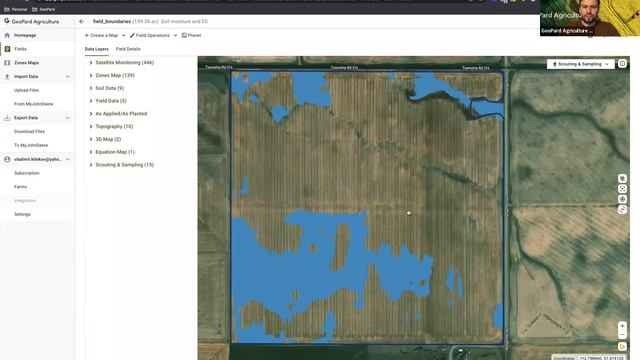Toggle the account menu chevron
This screenshot has width=640, height=360.
click(67, 159)
